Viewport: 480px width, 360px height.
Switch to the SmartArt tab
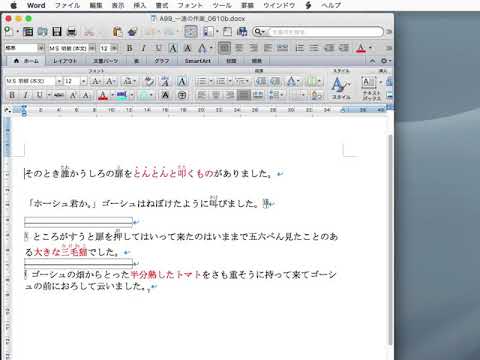coord(197,61)
